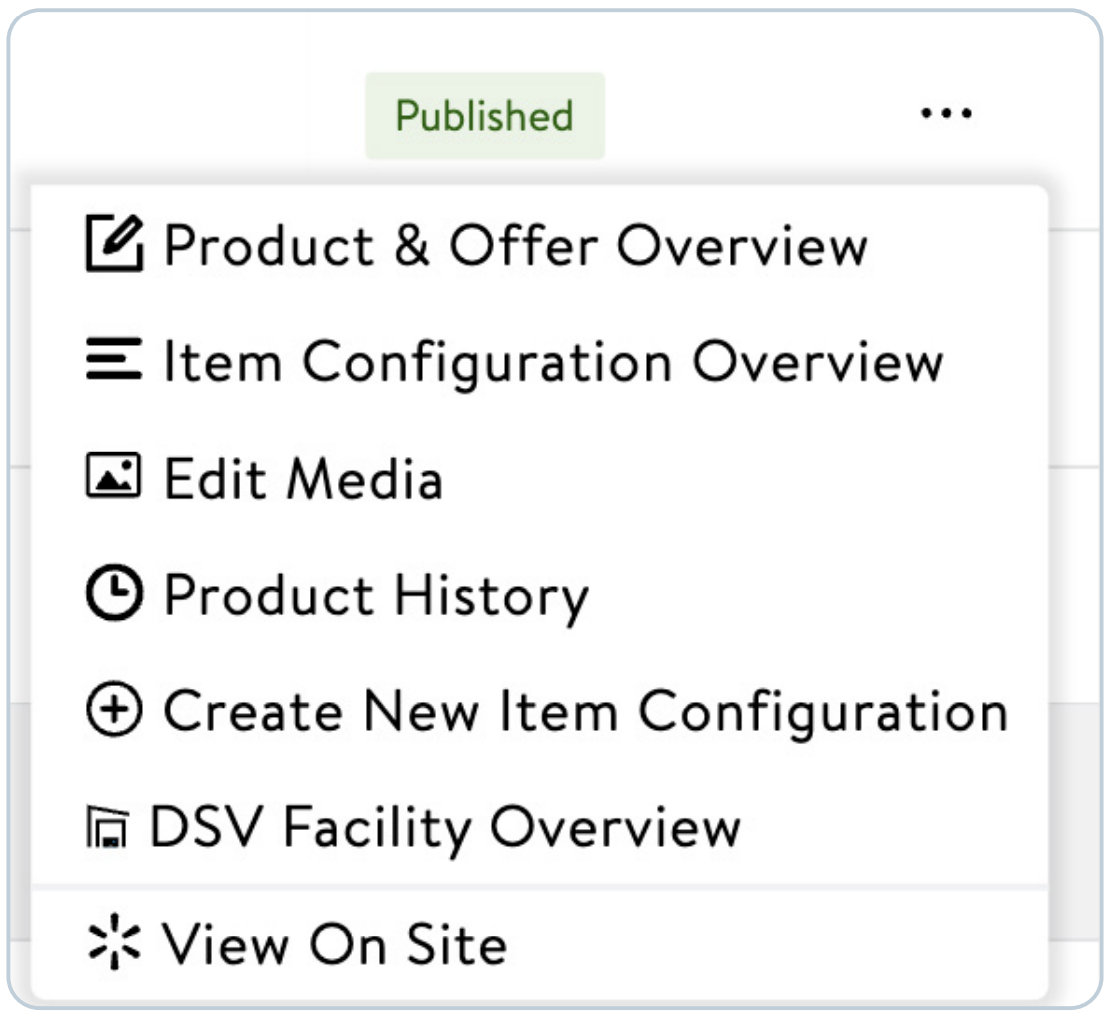1110x1018 pixels.
Task: Click the Walmart spark icon
Action: coord(113,942)
